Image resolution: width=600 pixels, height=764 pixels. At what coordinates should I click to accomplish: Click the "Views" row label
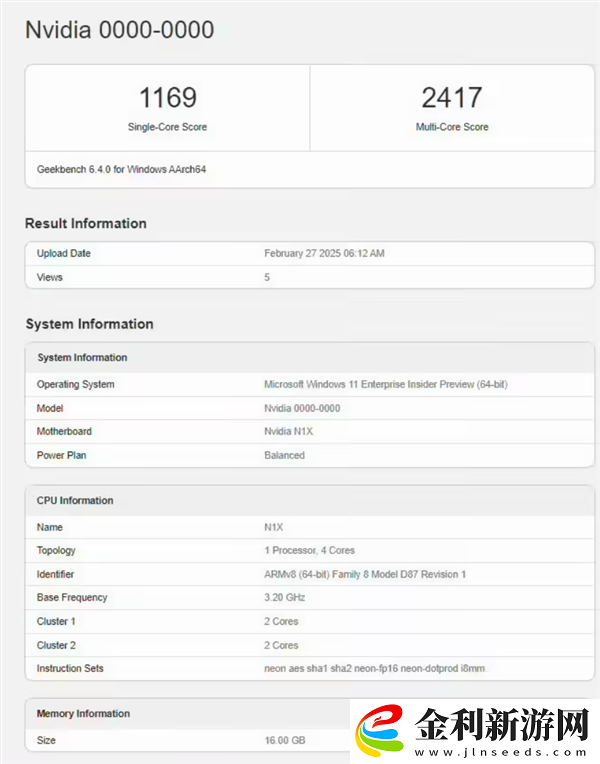pyautogui.click(x=50, y=277)
